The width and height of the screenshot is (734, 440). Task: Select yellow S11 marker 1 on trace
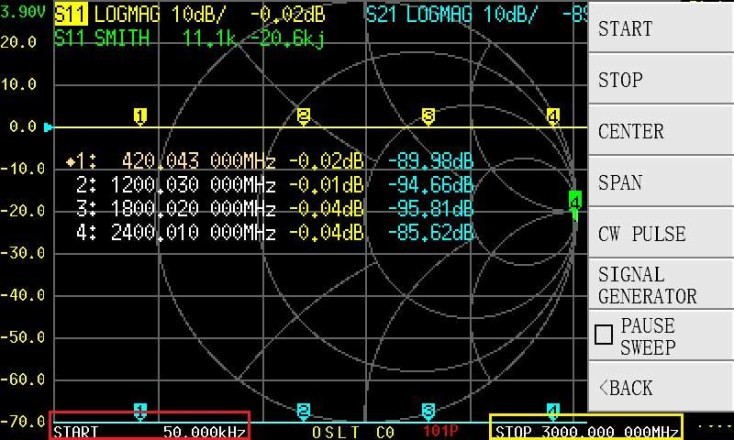(x=140, y=116)
